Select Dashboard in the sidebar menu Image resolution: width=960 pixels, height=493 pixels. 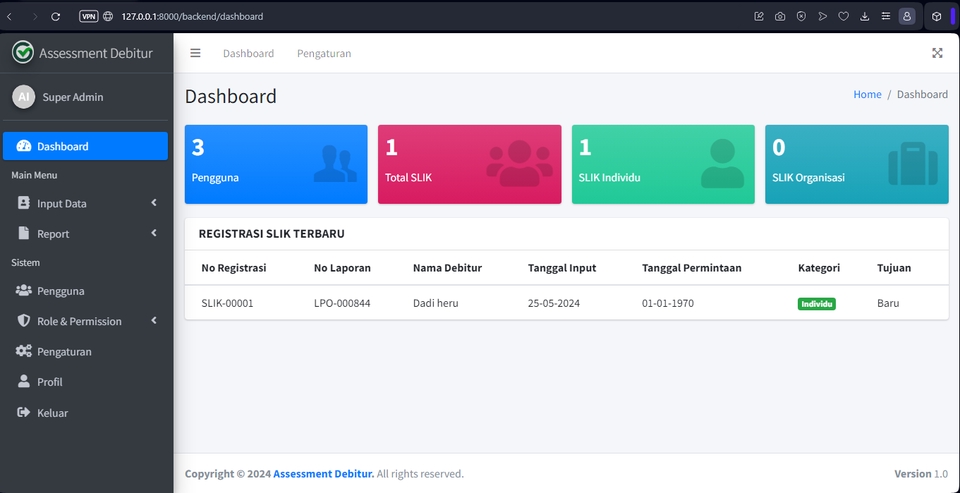85,146
